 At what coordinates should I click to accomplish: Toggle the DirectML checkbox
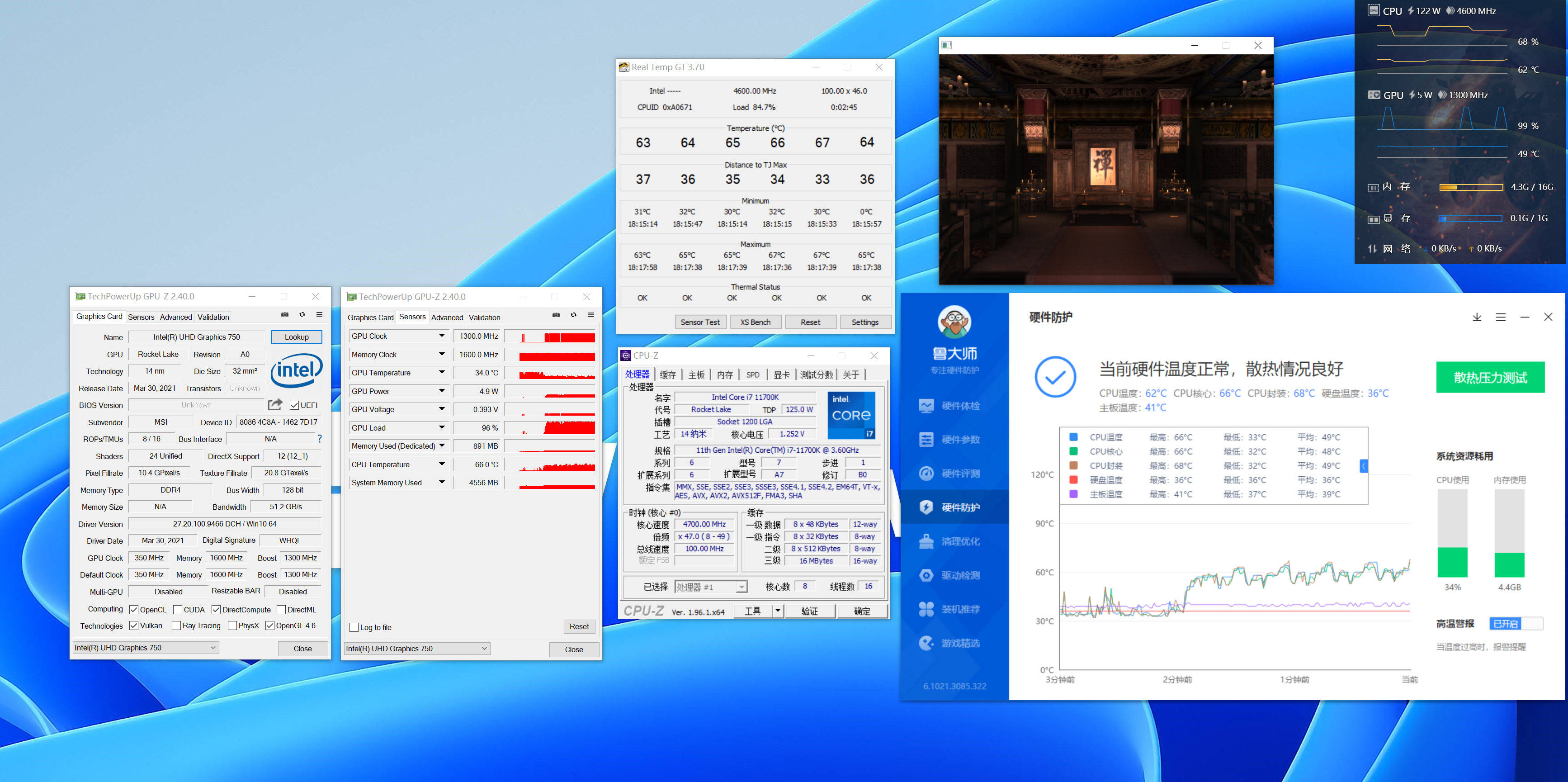pos(281,610)
